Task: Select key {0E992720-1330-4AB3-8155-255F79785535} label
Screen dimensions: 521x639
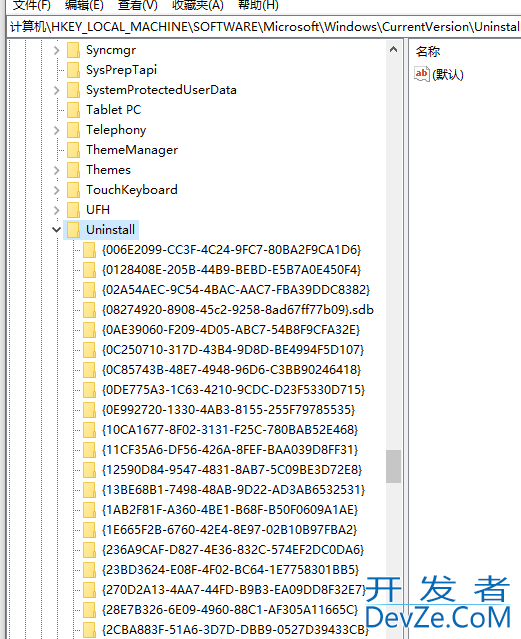Action: pyautogui.click(x=228, y=410)
